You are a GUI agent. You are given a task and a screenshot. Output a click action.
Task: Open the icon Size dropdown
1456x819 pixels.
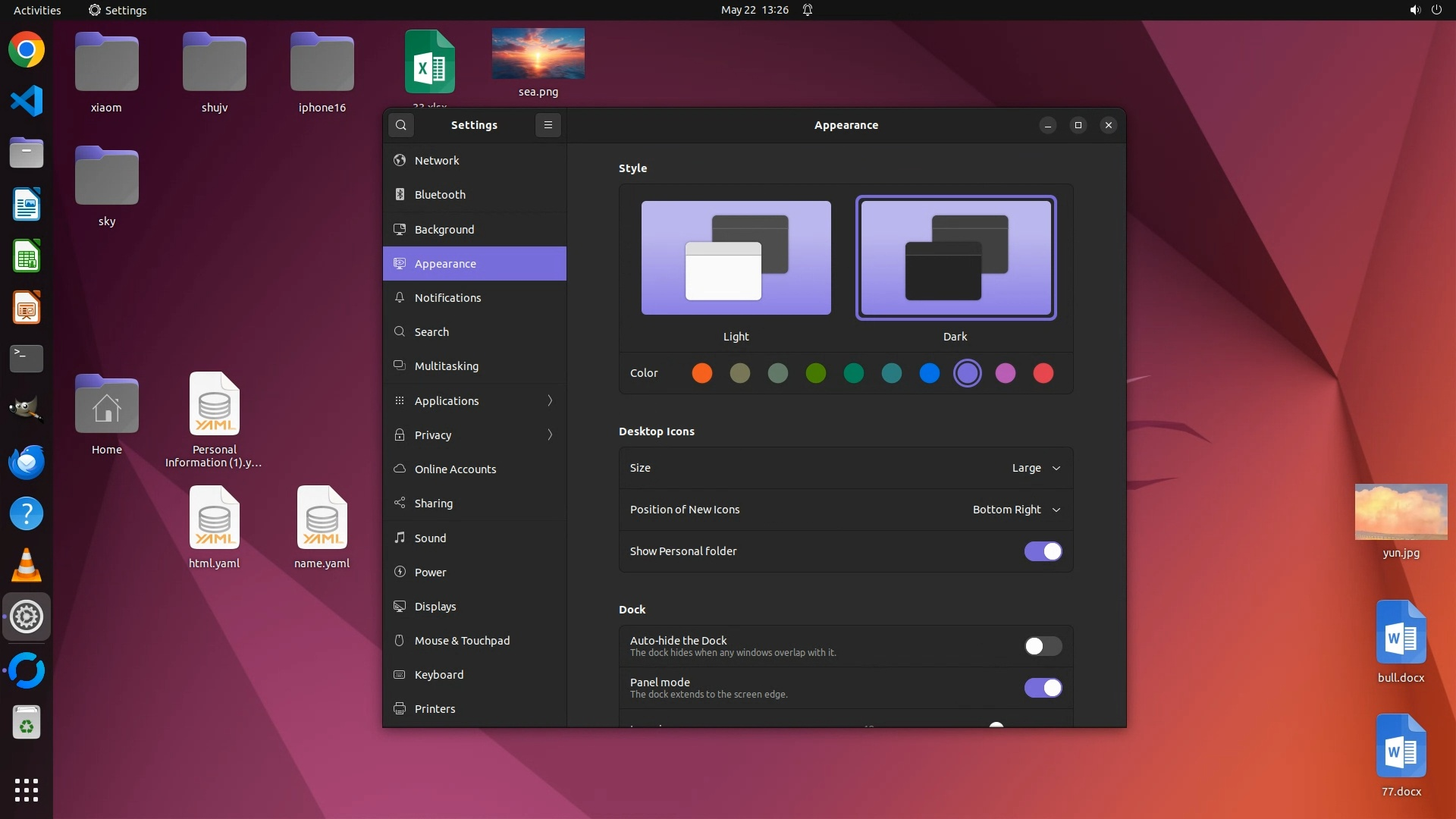(1035, 468)
